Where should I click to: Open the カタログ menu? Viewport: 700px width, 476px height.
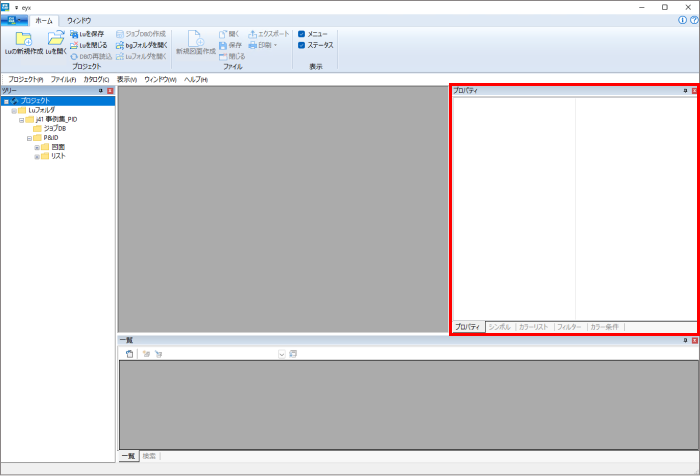click(x=96, y=79)
